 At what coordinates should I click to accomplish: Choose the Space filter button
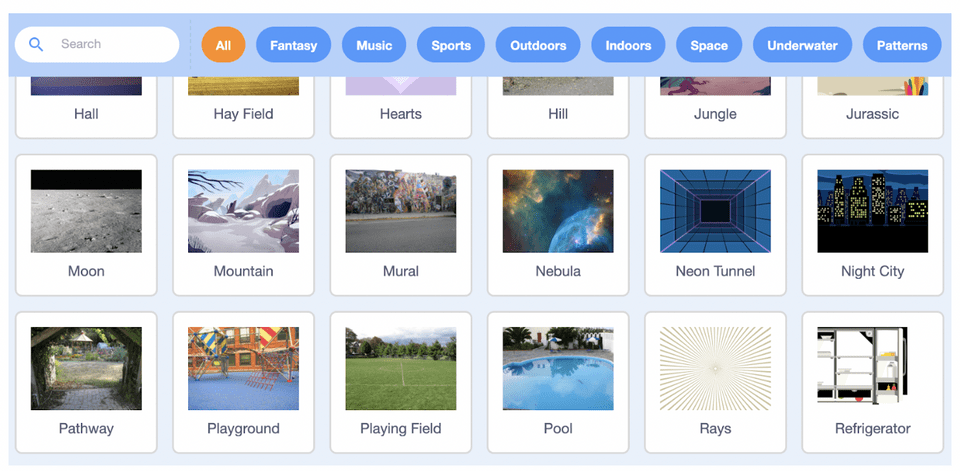(709, 45)
